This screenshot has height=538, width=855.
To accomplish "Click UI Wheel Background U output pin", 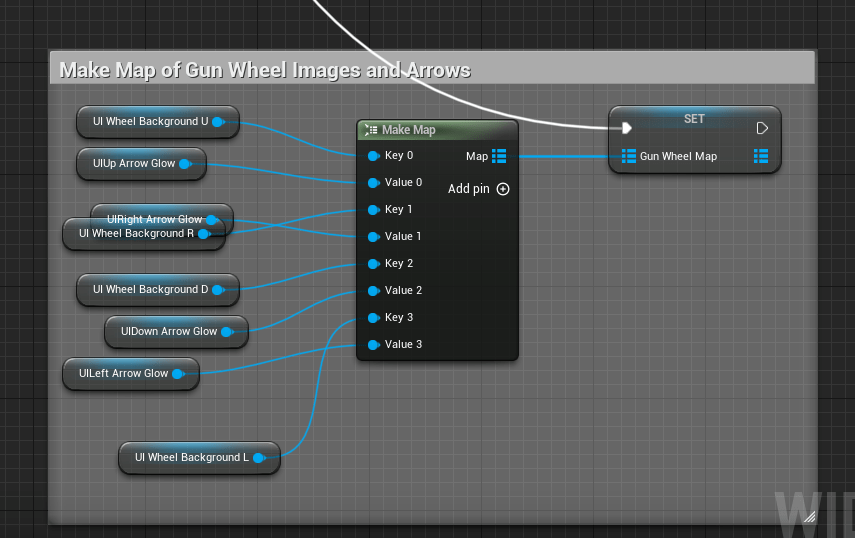I will tap(218, 122).
